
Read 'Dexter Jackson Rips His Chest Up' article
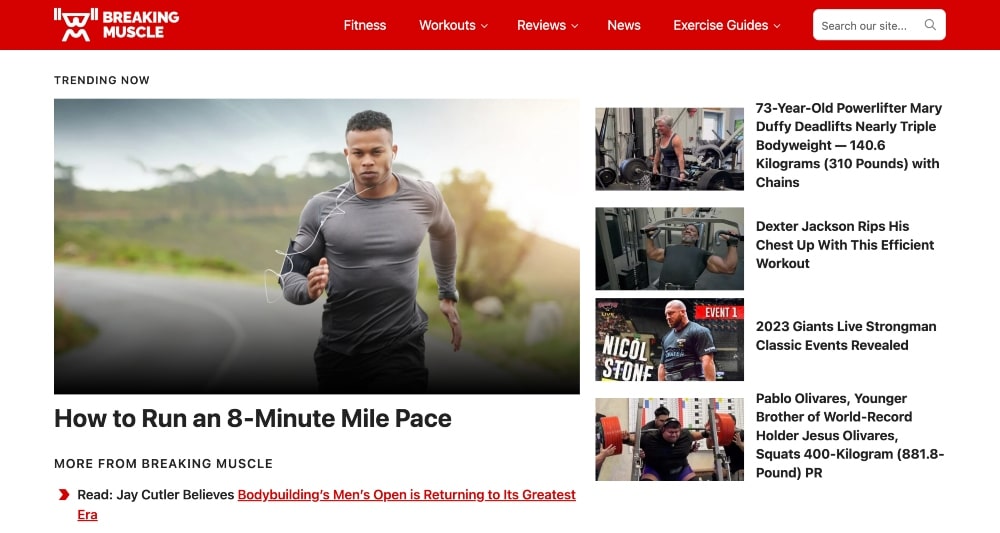(x=844, y=245)
